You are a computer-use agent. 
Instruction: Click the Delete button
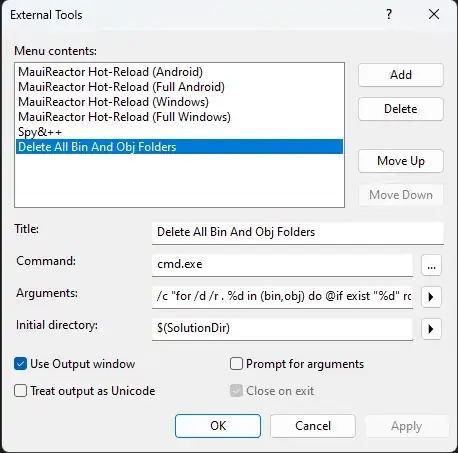coord(401,109)
